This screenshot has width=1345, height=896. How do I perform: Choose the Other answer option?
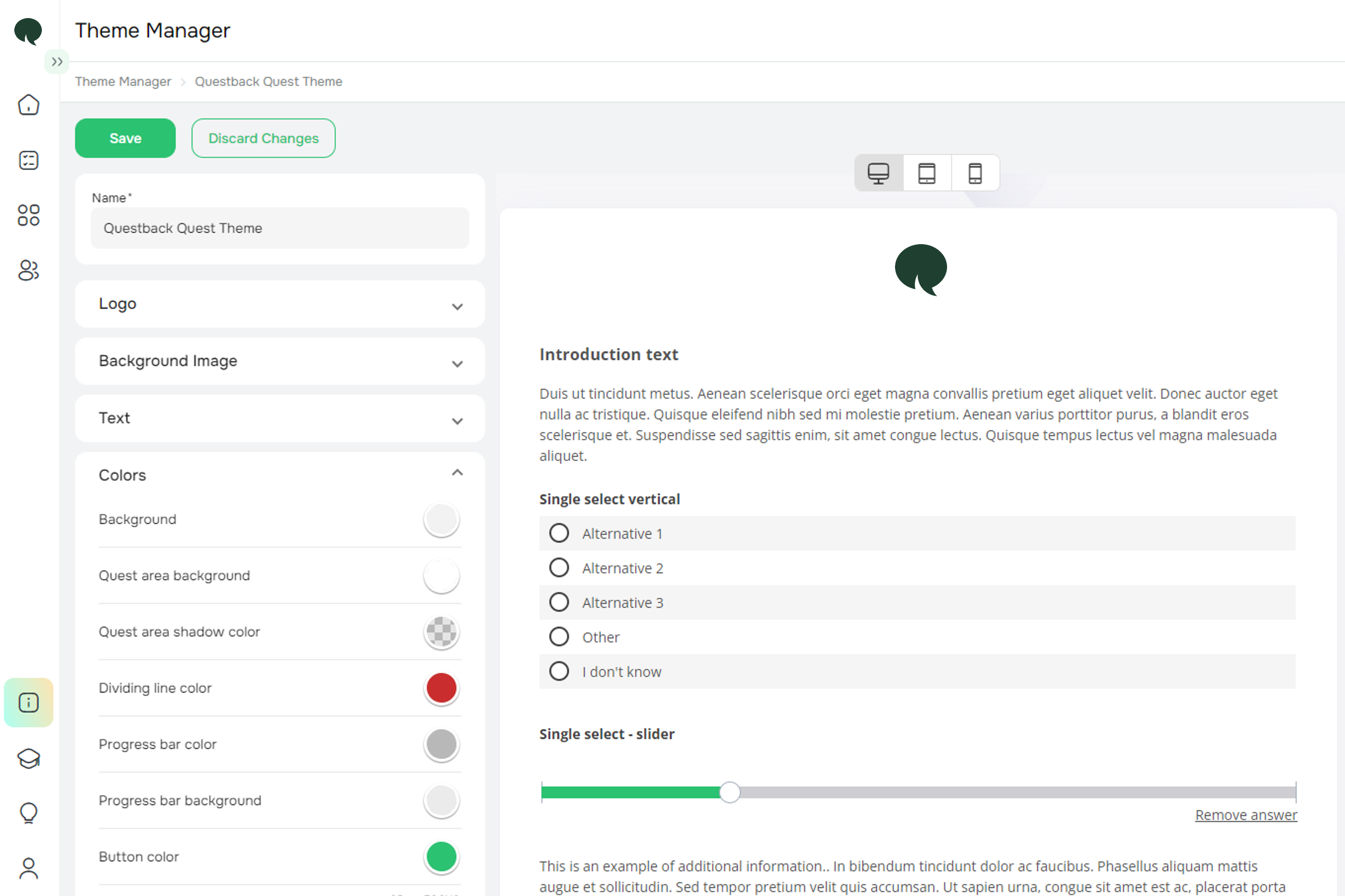(x=559, y=636)
